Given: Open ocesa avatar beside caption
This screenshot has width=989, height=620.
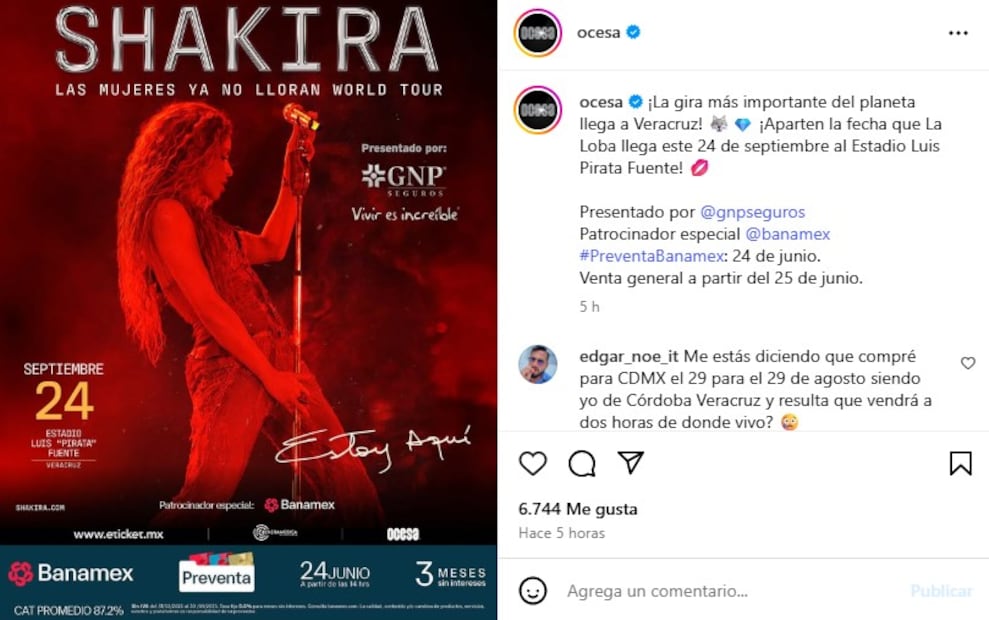Looking at the screenshot, I should (537, 110).
